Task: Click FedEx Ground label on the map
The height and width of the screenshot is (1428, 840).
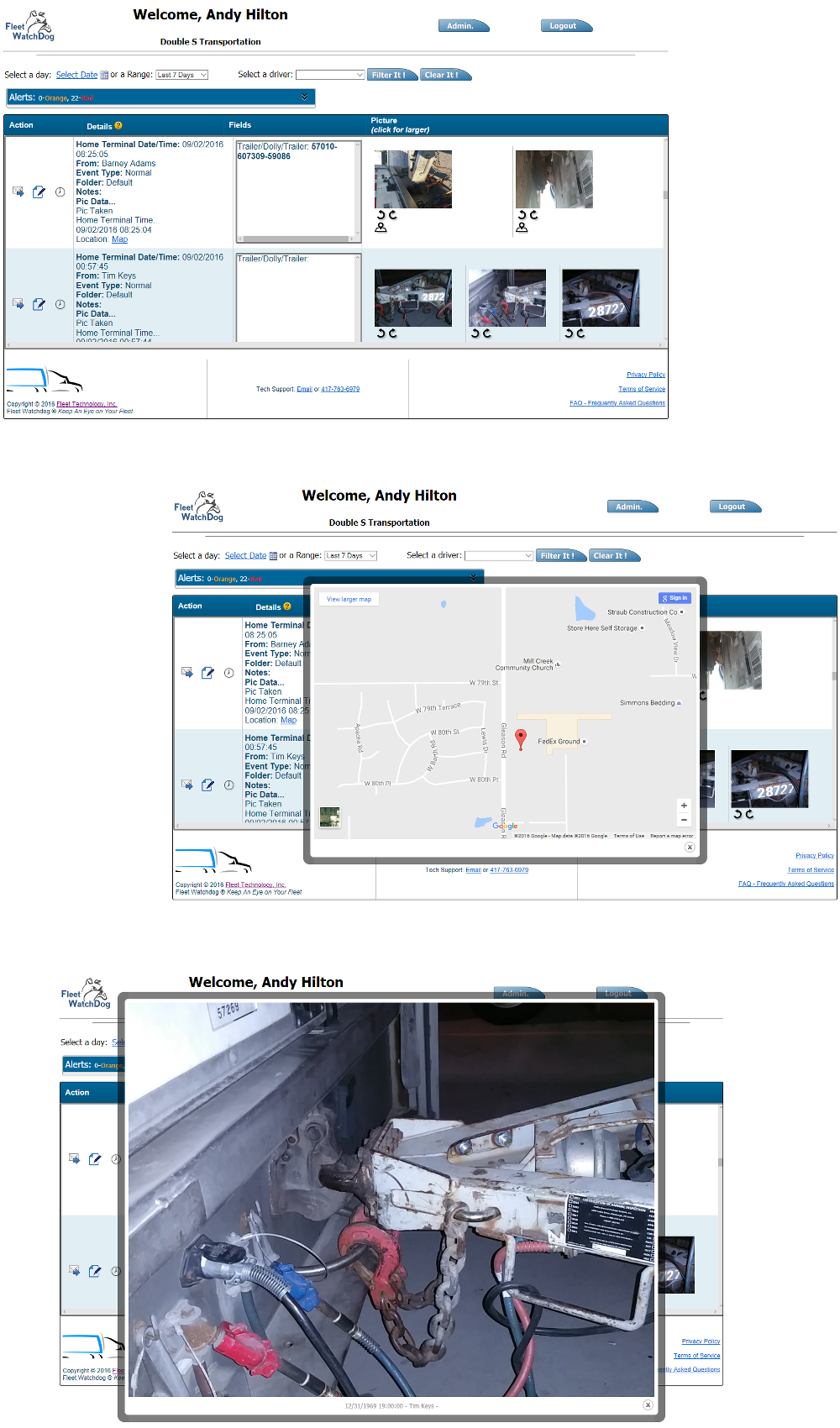Action: click(562, 742)
